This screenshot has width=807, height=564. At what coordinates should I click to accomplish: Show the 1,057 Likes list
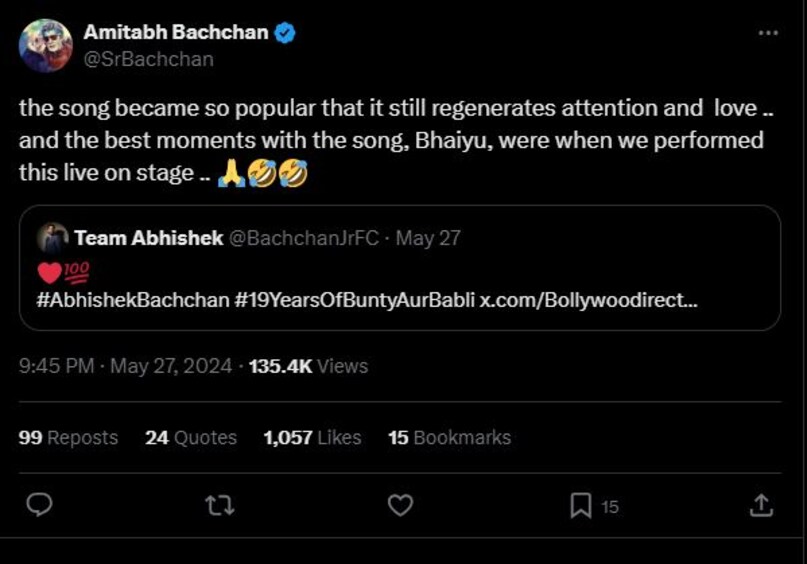point(312,437)
